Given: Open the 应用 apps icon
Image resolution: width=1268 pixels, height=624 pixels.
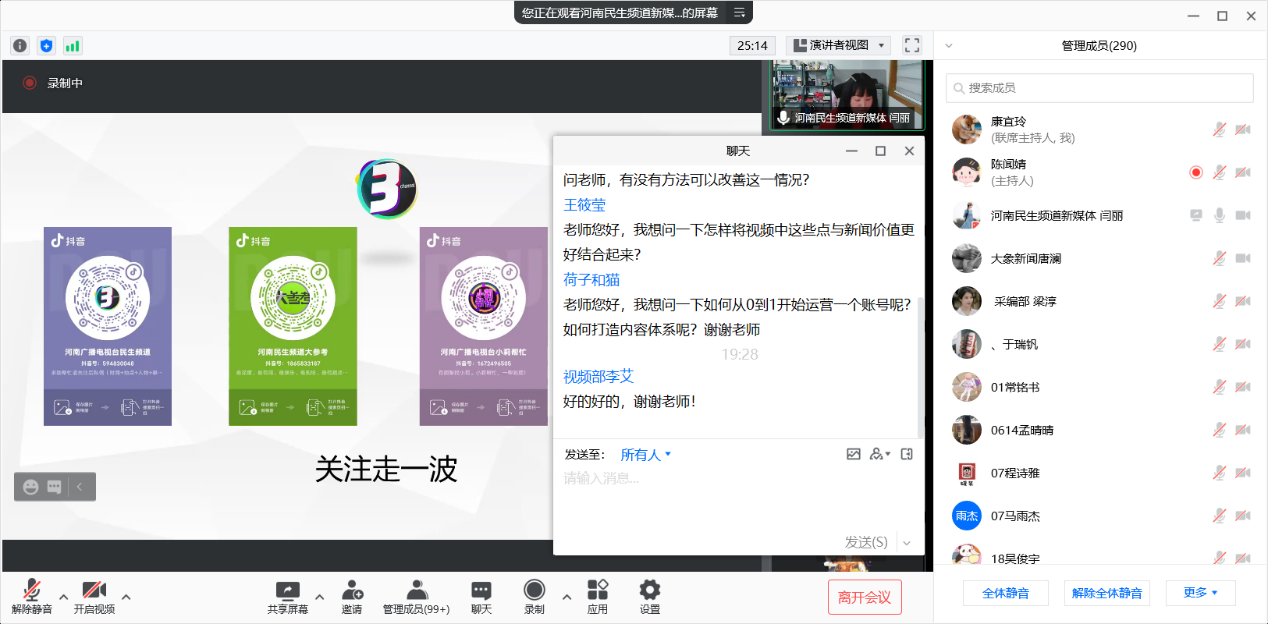Looking at the screenshot, I should coord(597,591).
